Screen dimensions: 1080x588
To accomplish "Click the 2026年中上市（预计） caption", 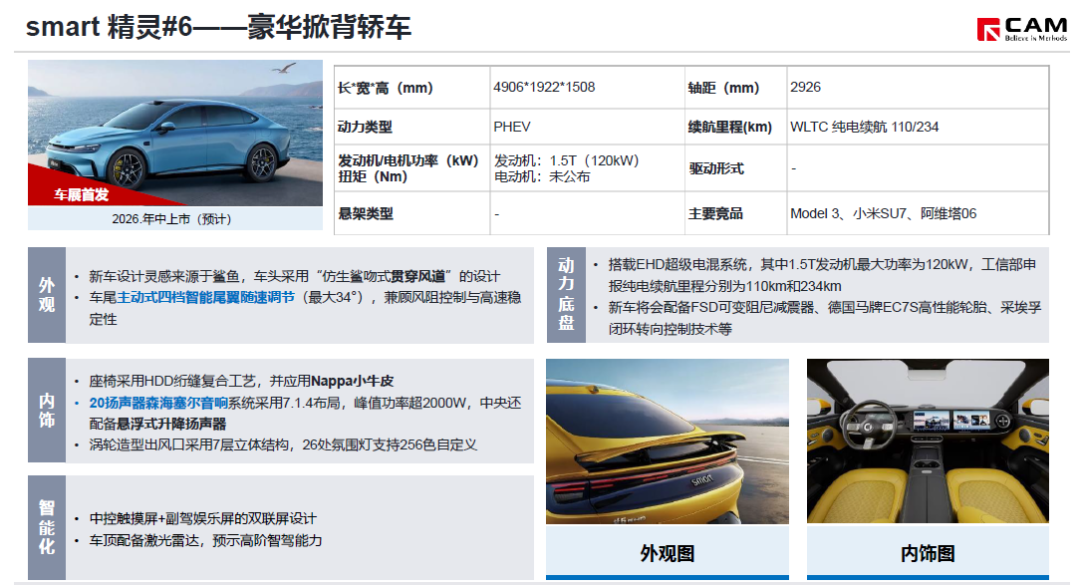I will click(172, 219).
